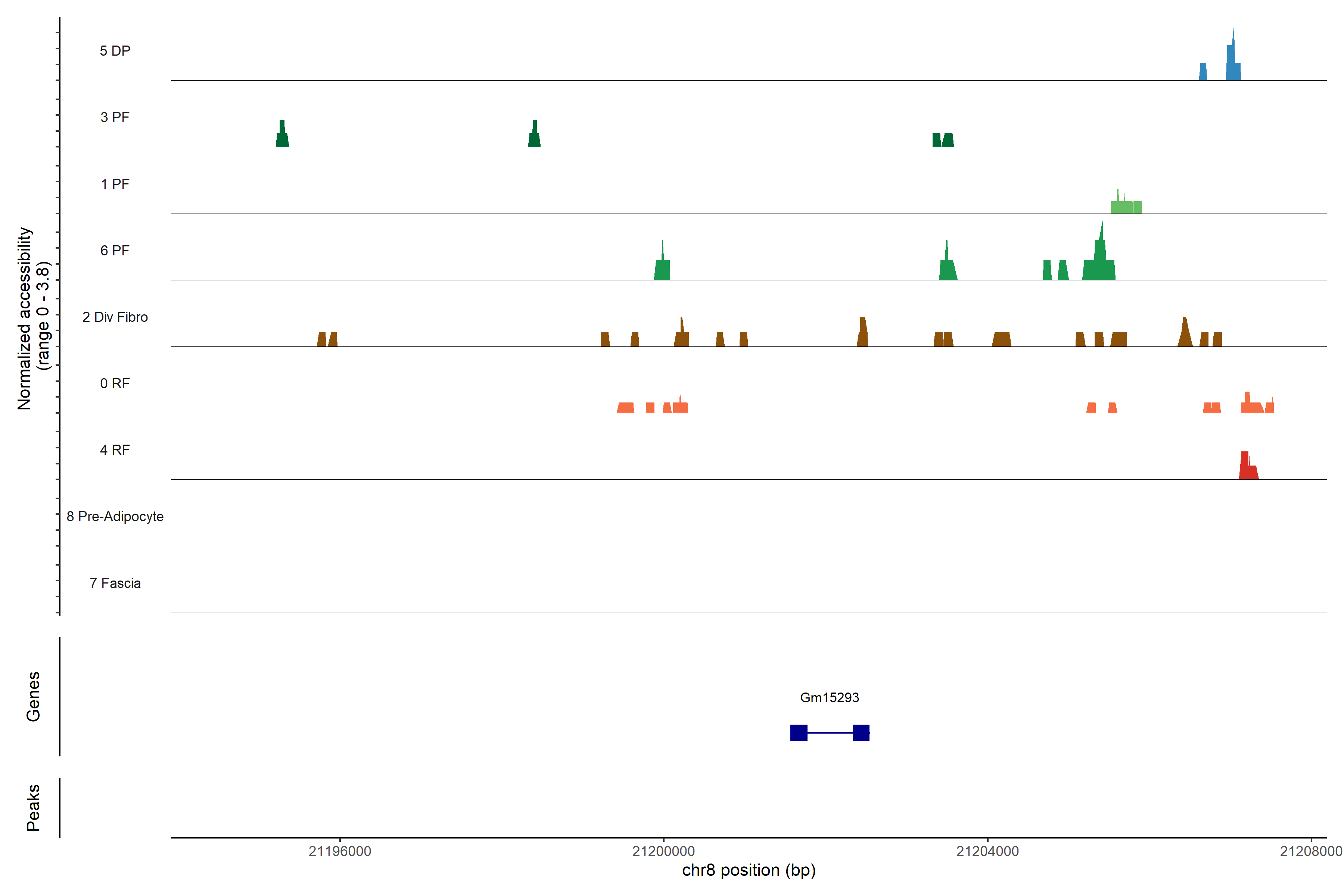1344x896 pixels.
Task: Click the 8 Pre-Adipocyte track label
Action: [115, 517]
